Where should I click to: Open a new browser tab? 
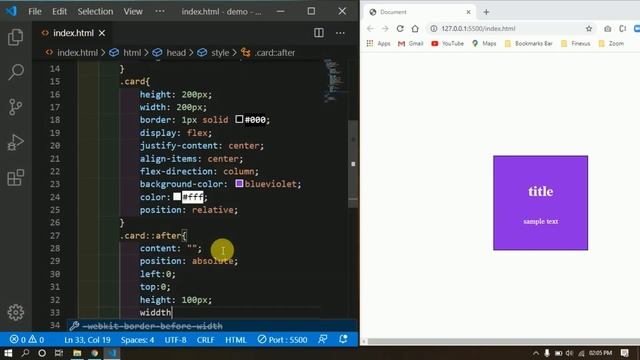pyautogui.click(x=486, y=12)
